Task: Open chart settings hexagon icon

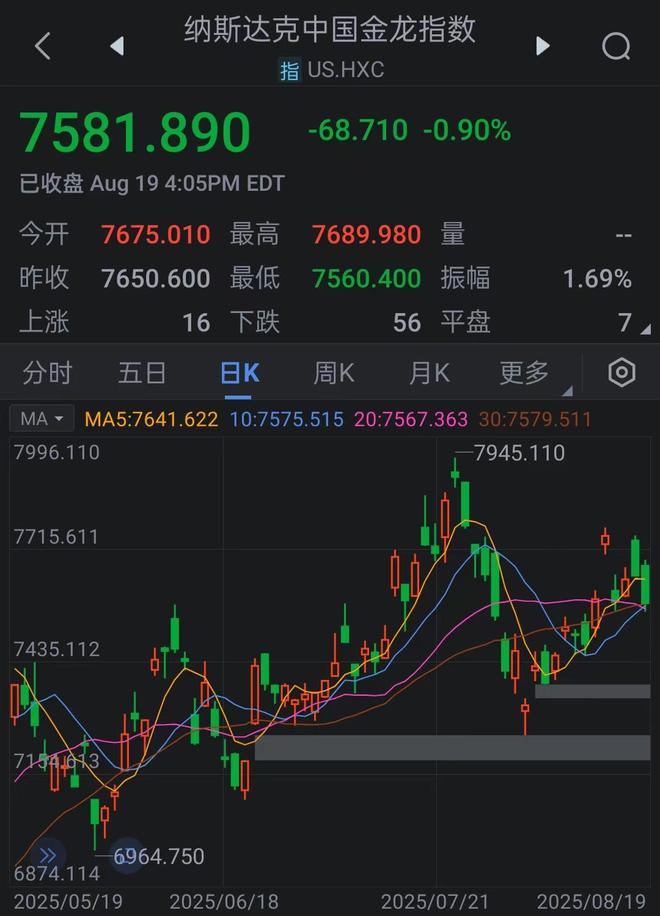Action: click(621, 373)
